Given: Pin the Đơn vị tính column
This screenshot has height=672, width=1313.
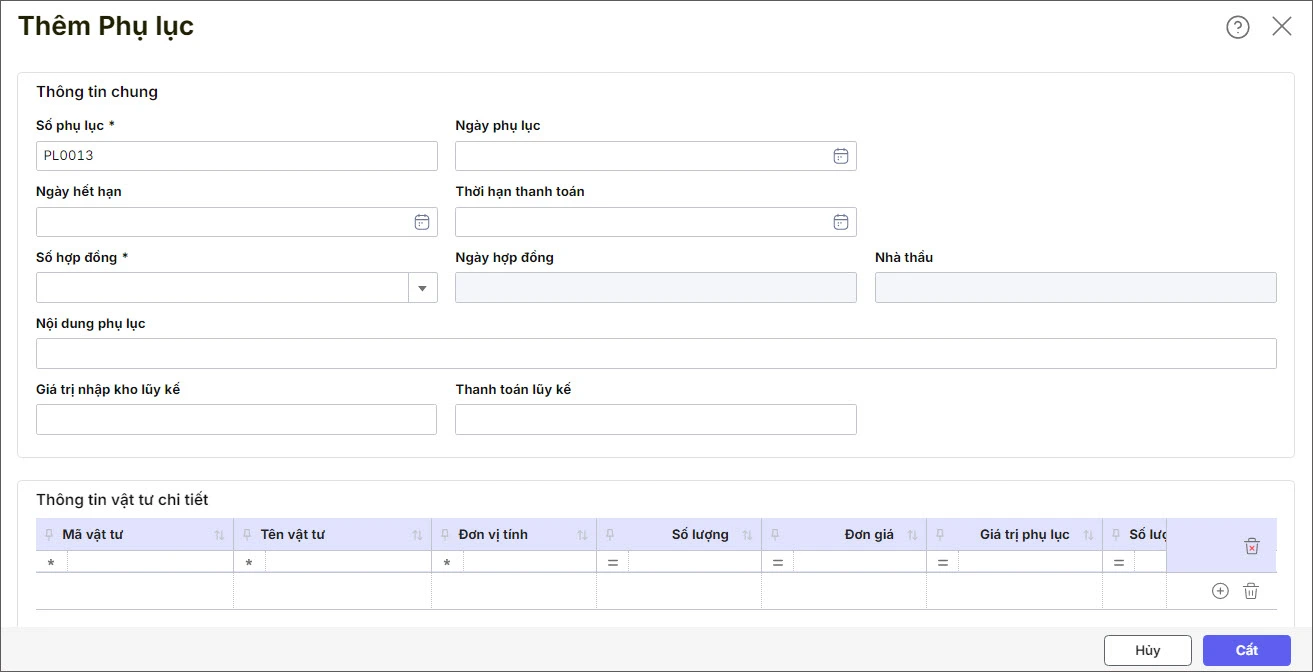Looking at the screenshot, I should (445, 535).
